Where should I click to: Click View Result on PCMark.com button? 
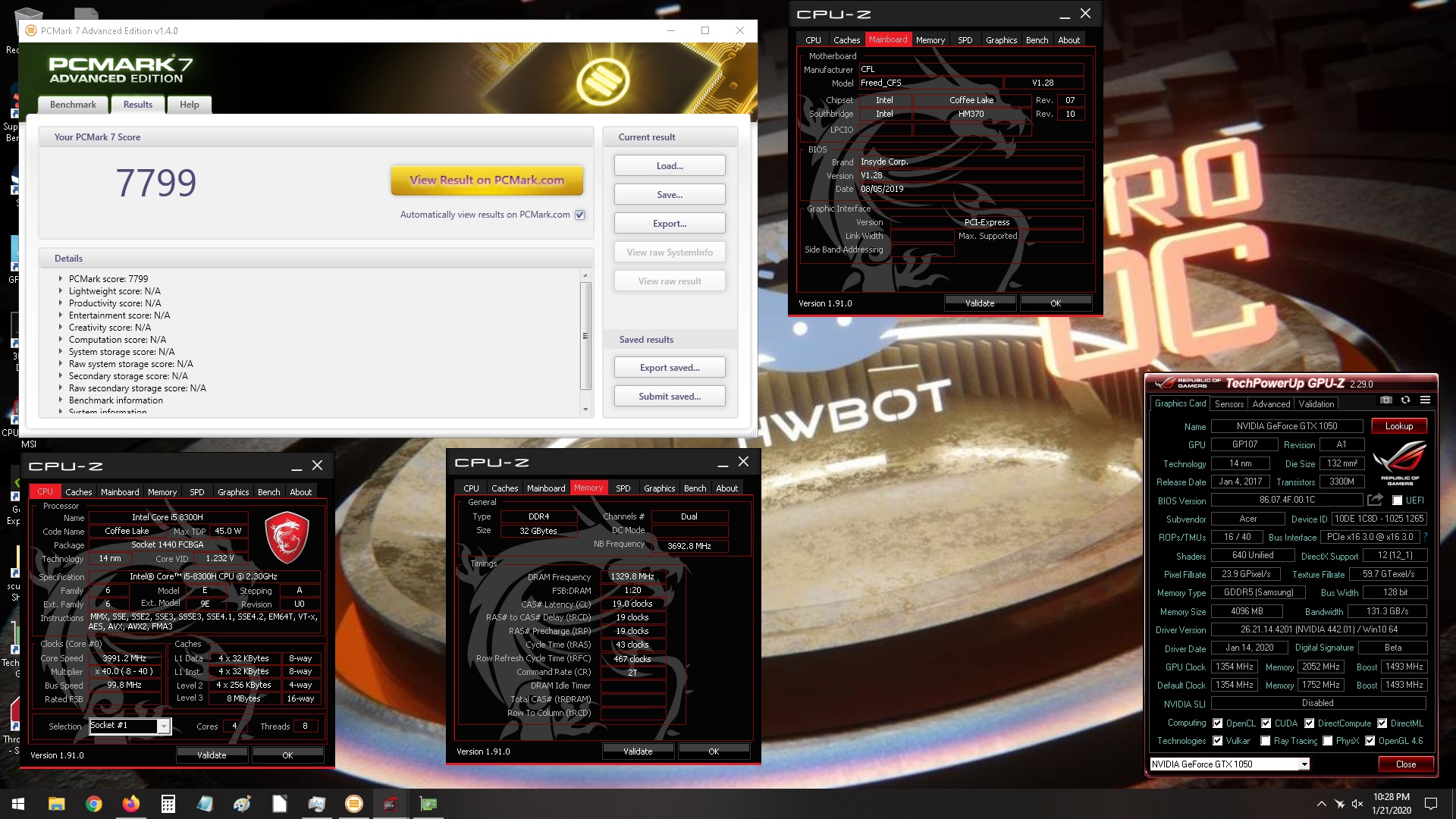487,180
